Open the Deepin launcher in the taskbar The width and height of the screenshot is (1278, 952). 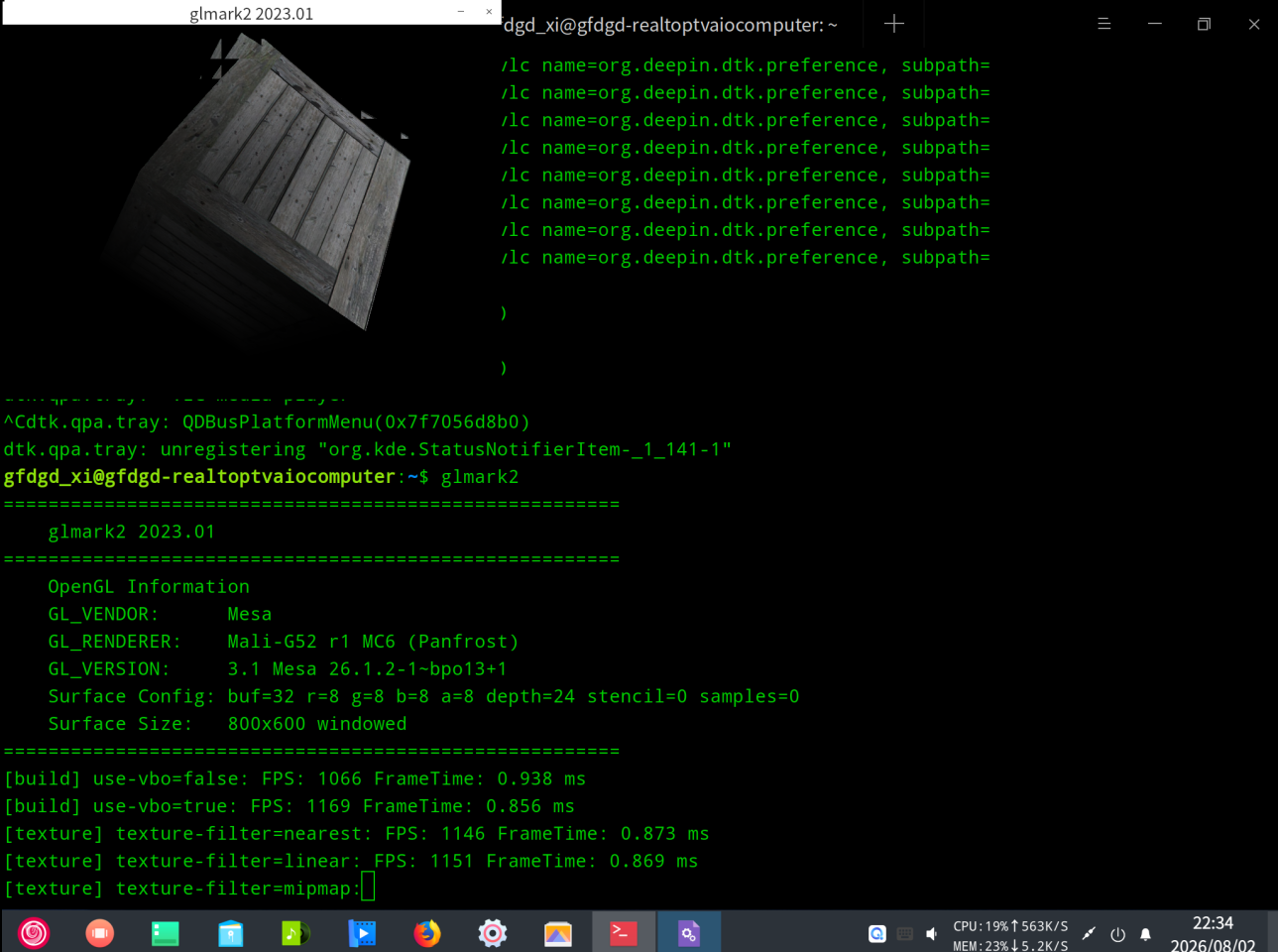[34, 933]
